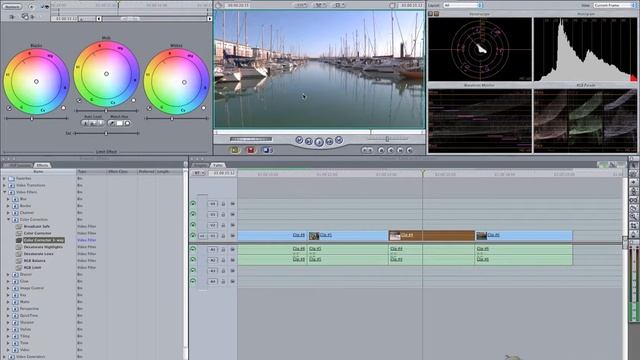Image resolution: width=640 pixels, height=360 pixels.
Task: Select the Crop tool in tool palette
Action: (x=633, y=225)
